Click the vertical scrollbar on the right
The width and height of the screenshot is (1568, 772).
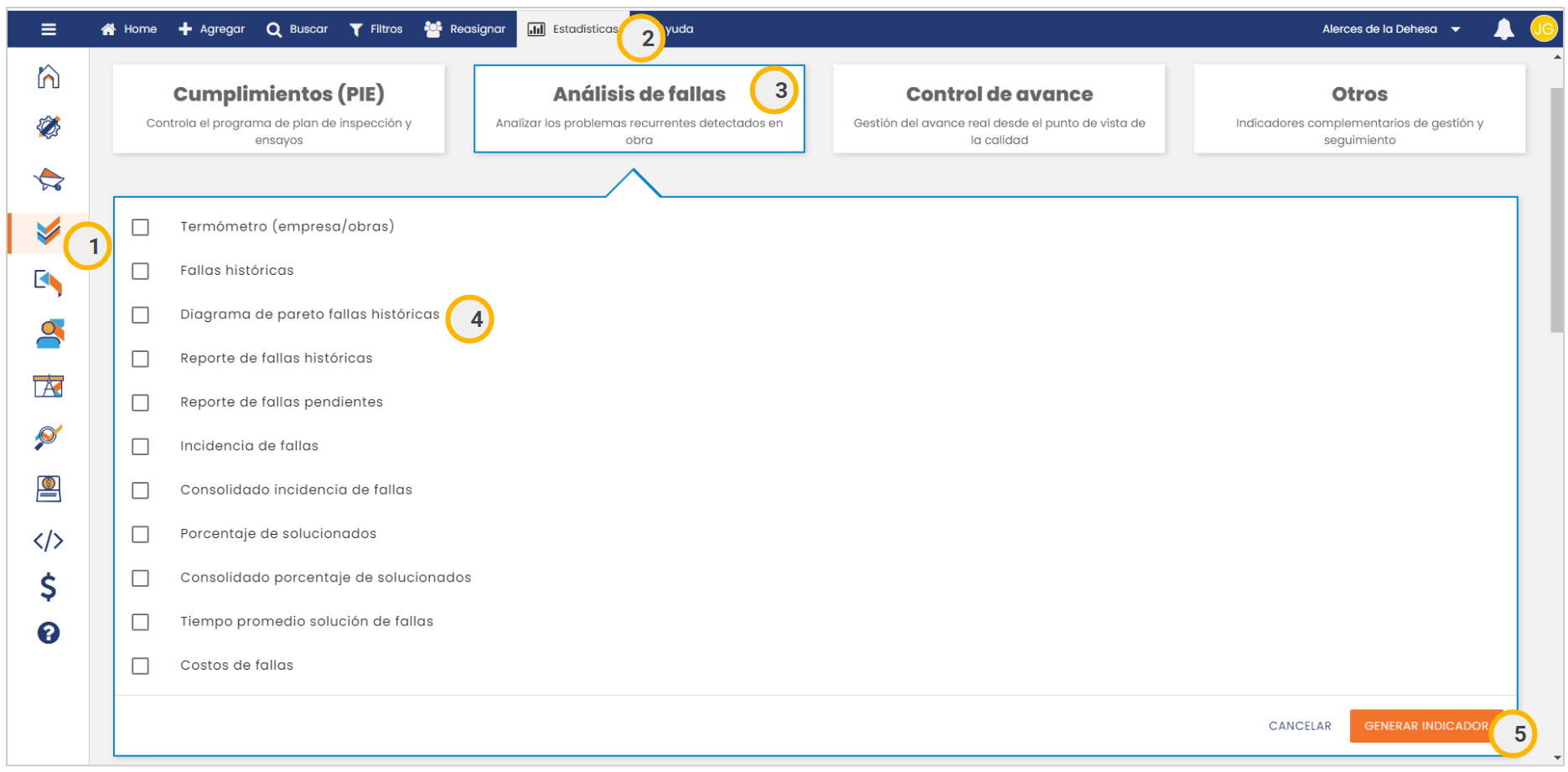click(1556, 210)
